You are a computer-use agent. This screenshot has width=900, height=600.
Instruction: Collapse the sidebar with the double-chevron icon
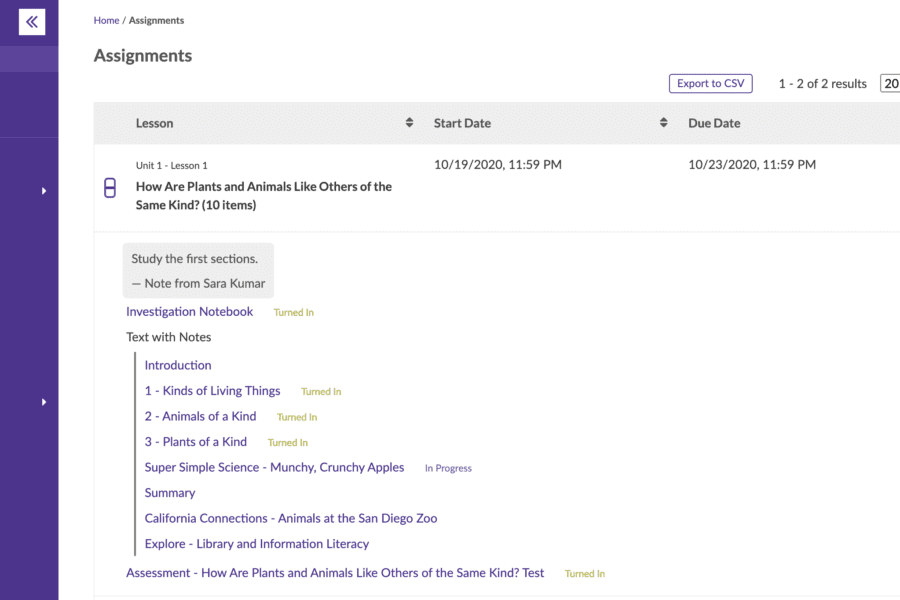32,22
